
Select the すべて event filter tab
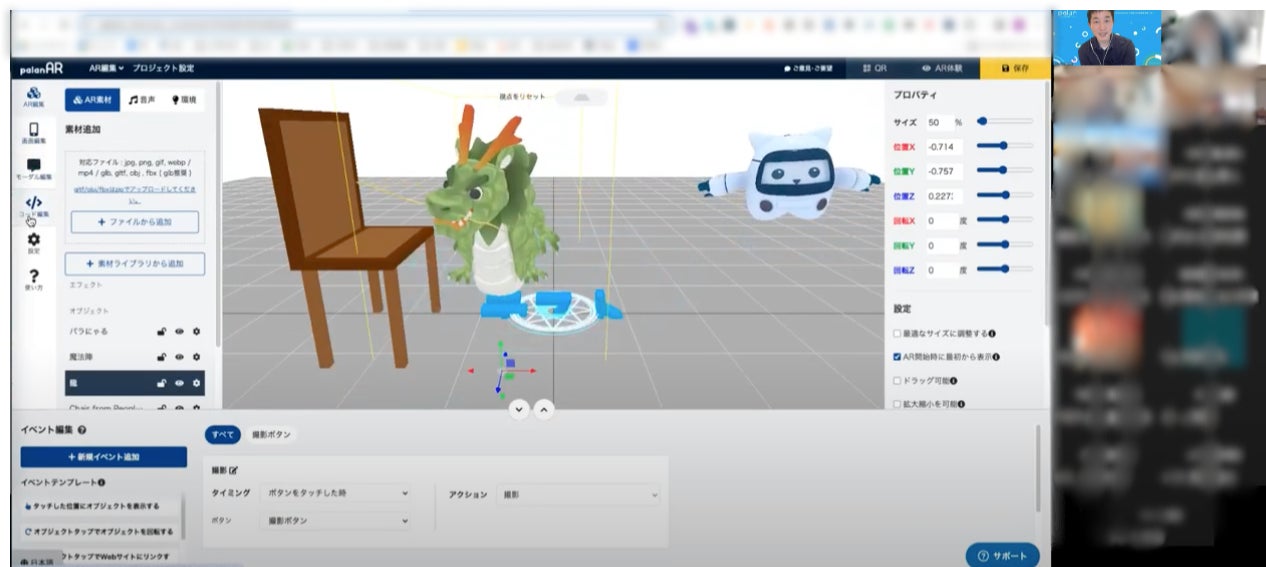[x=222, y=435]
